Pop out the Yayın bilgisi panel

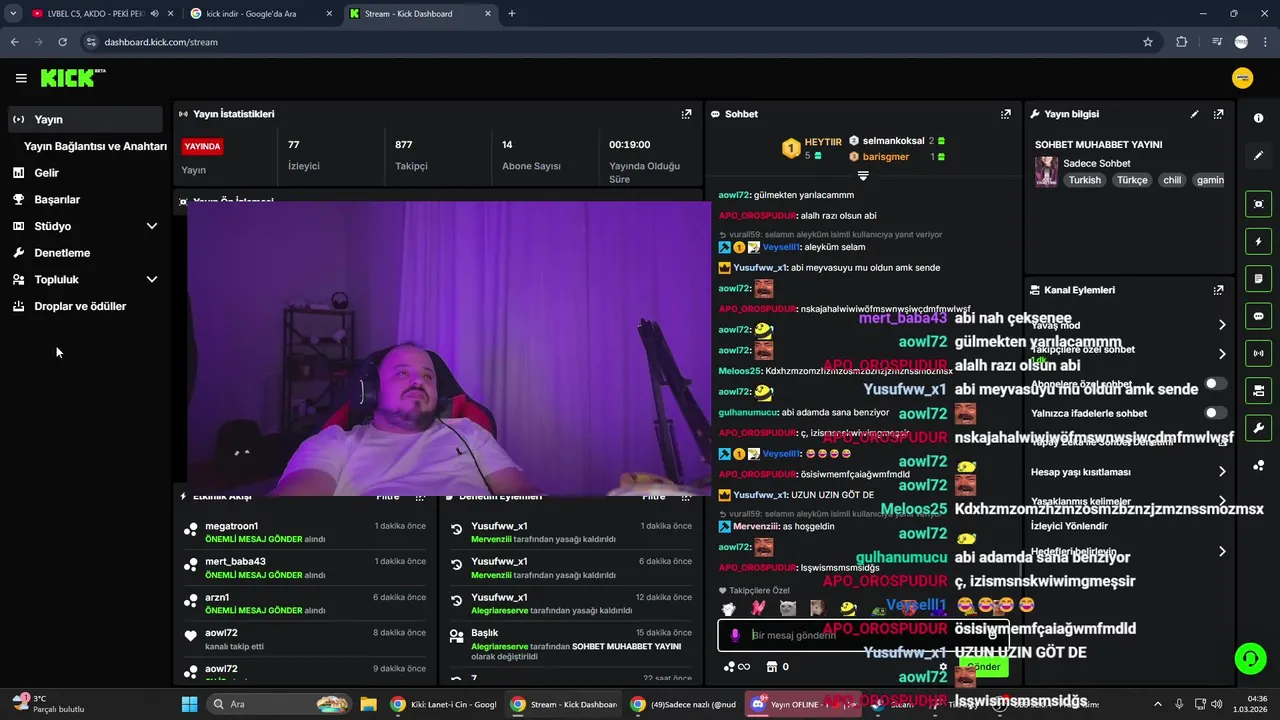(x=1218, y=114)
